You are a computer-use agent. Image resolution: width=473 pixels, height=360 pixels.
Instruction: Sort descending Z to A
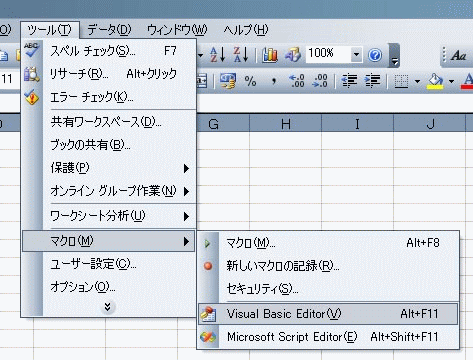(x=241, y=54)
